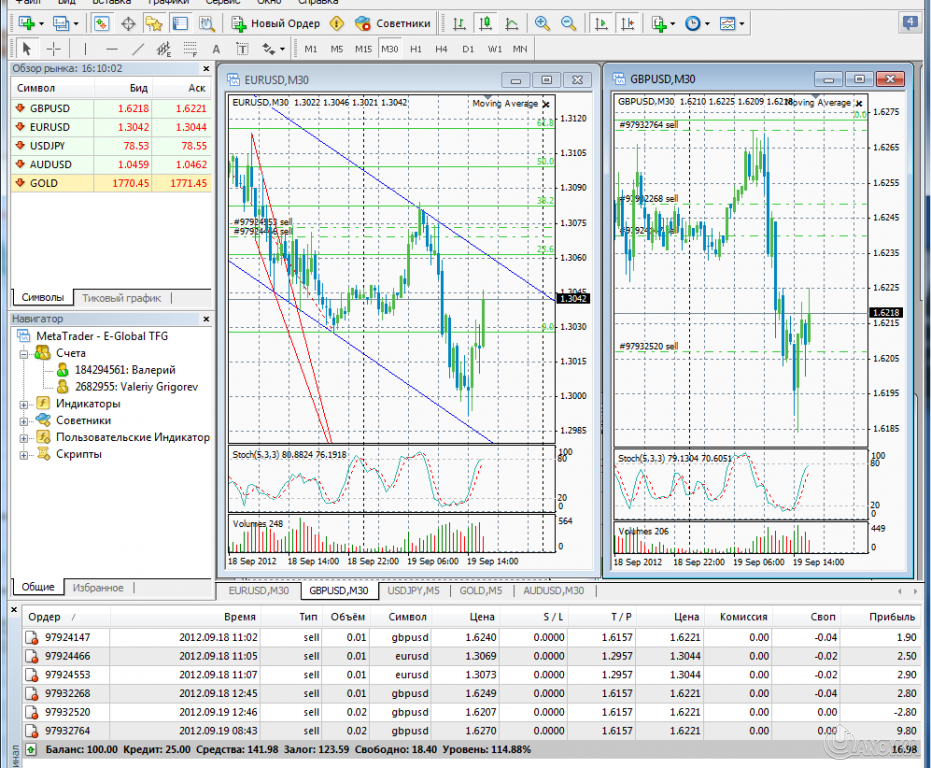Open the Тиковый график tab

coord(121,298)
